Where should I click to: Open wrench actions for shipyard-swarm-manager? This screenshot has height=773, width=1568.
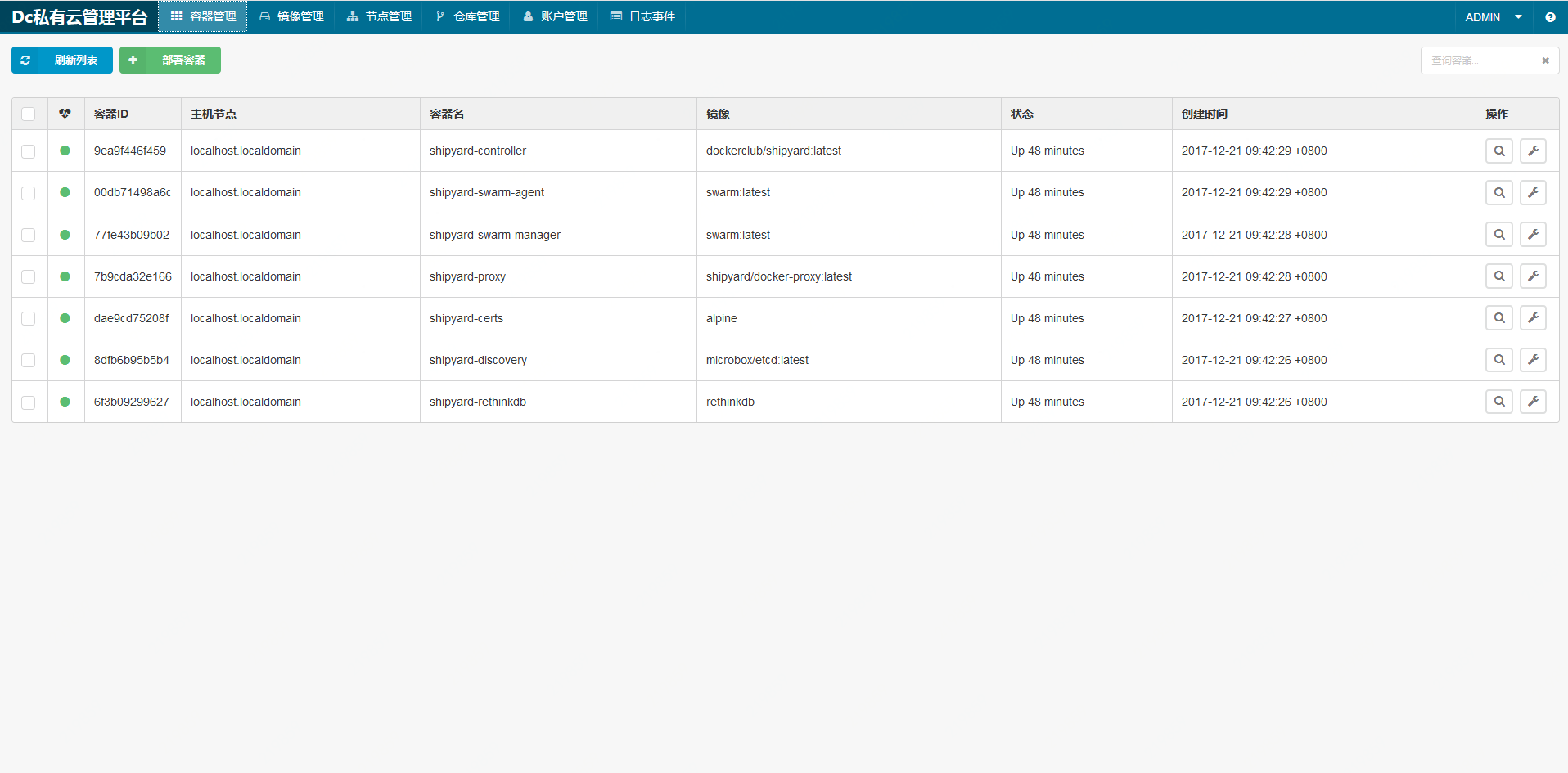[x=1533, y=235]
